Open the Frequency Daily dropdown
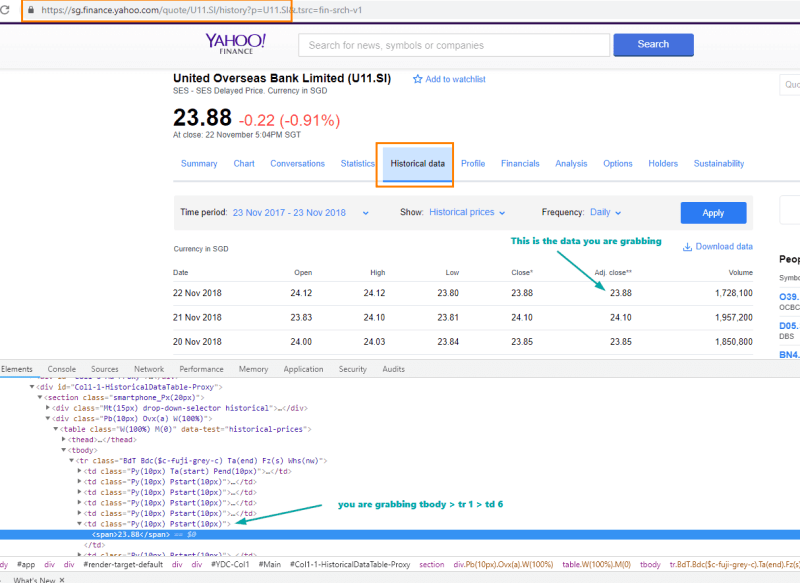This screenshot has height=583, width=800. tap(606, 212)
